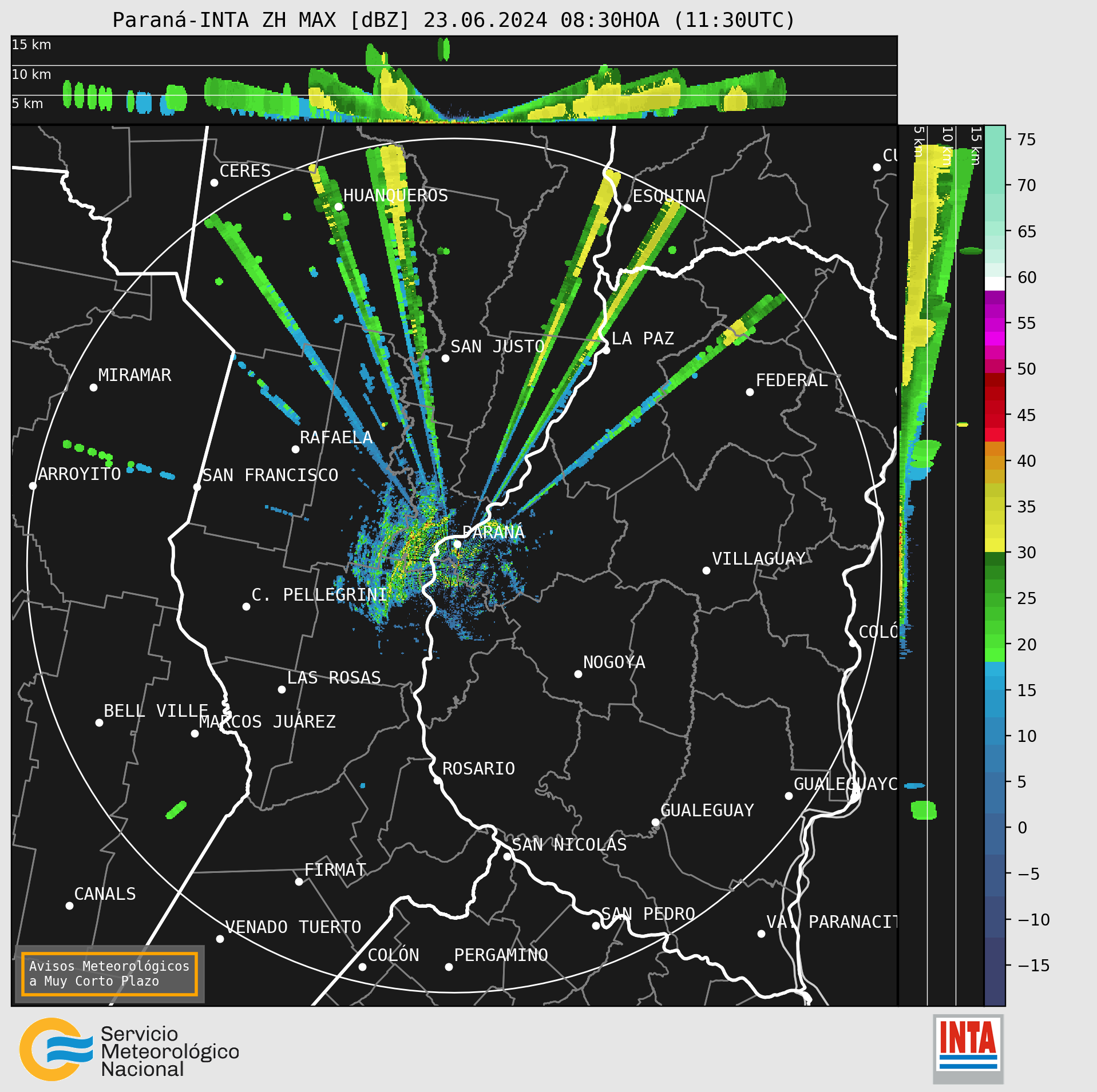1097x1092 pixels.
Task: Click the C. PELLEGRINI label
Action: [319, 595]
